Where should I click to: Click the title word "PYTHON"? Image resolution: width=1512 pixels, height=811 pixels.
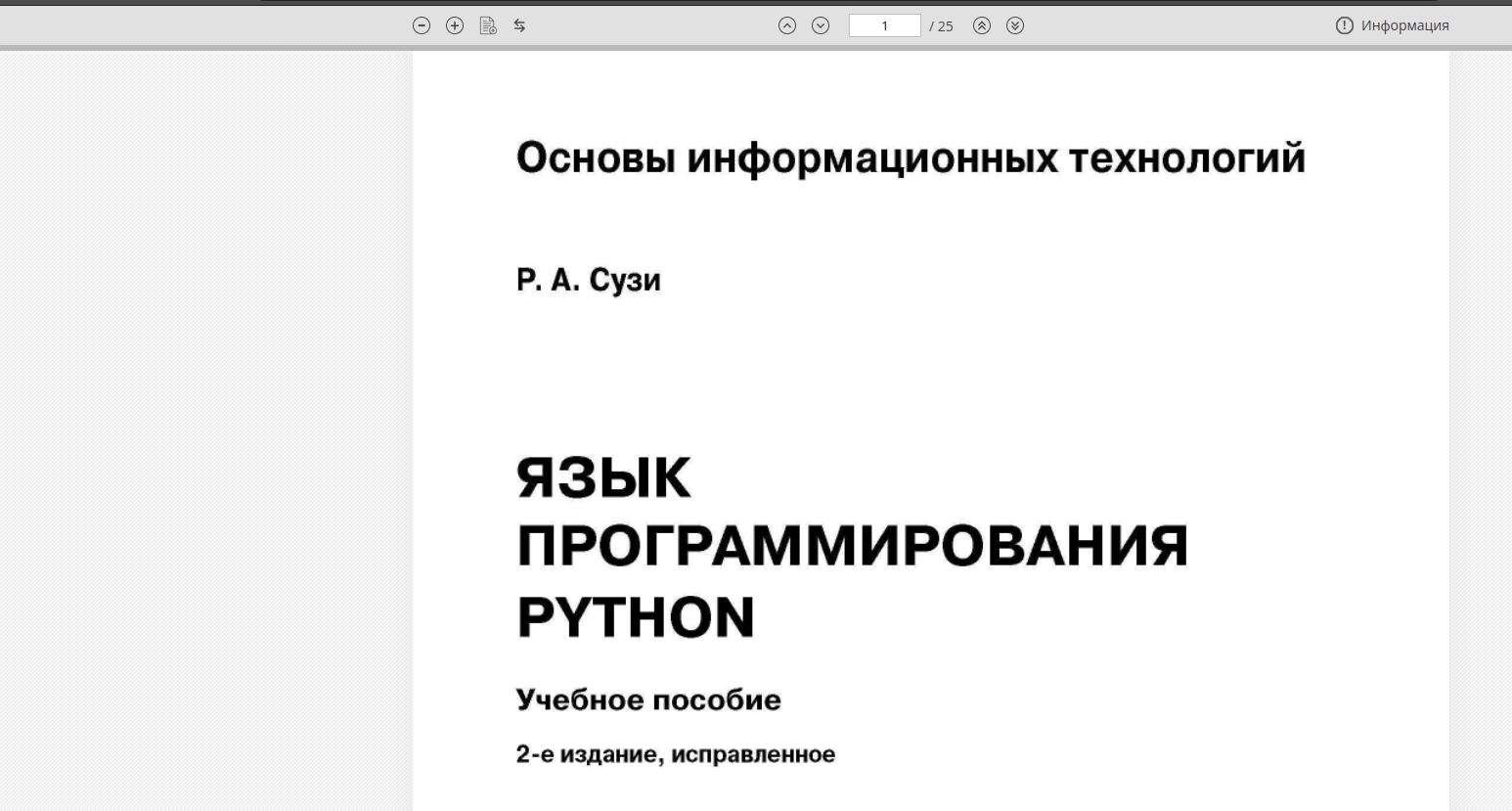[x=636, y=617]
